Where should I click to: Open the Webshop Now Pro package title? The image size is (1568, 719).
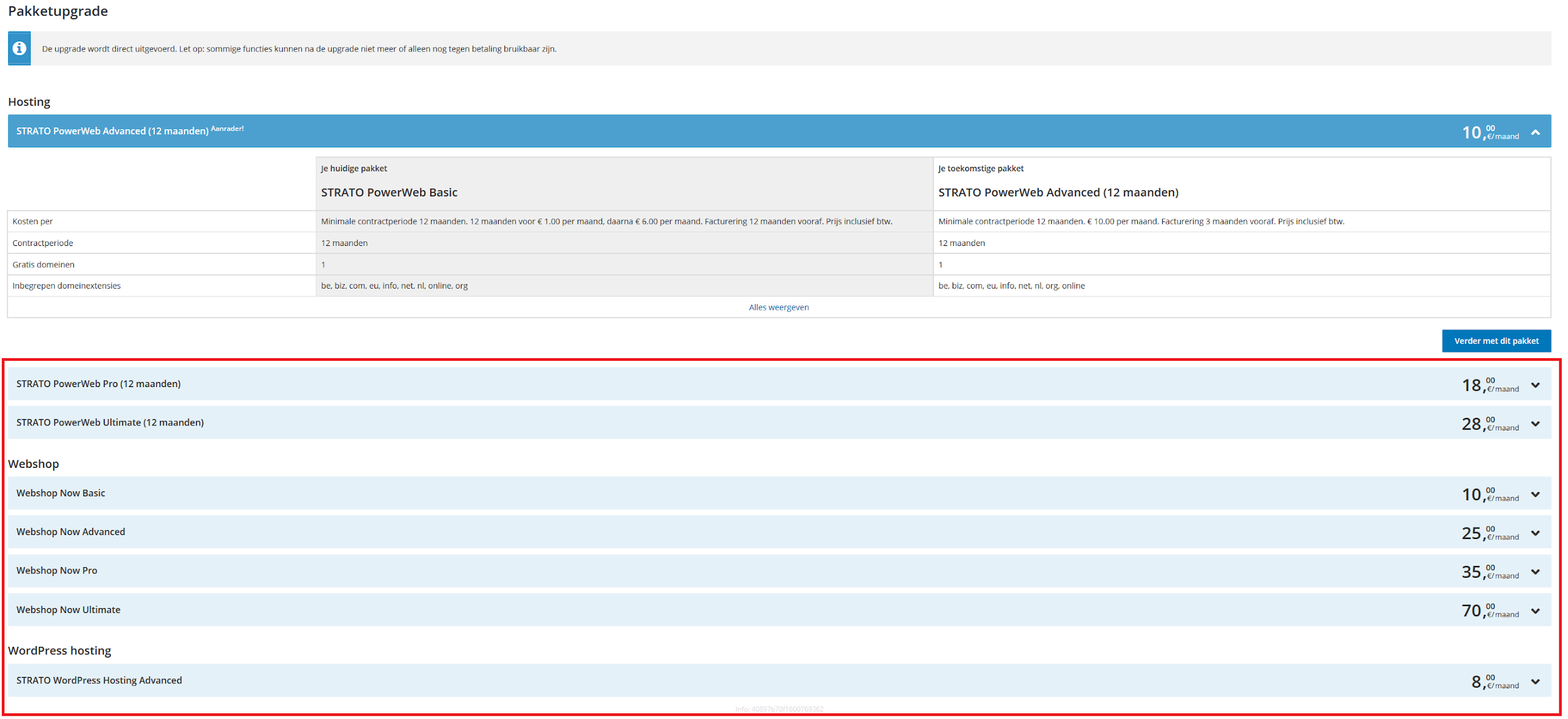57,571
